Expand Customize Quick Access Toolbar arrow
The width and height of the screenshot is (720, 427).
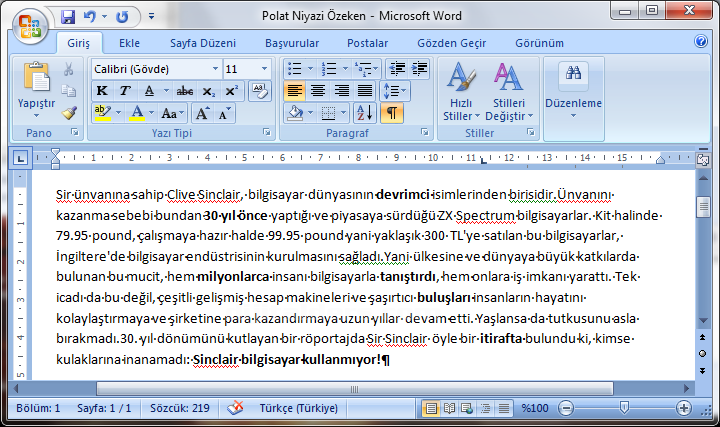click(x=152, y=17)
